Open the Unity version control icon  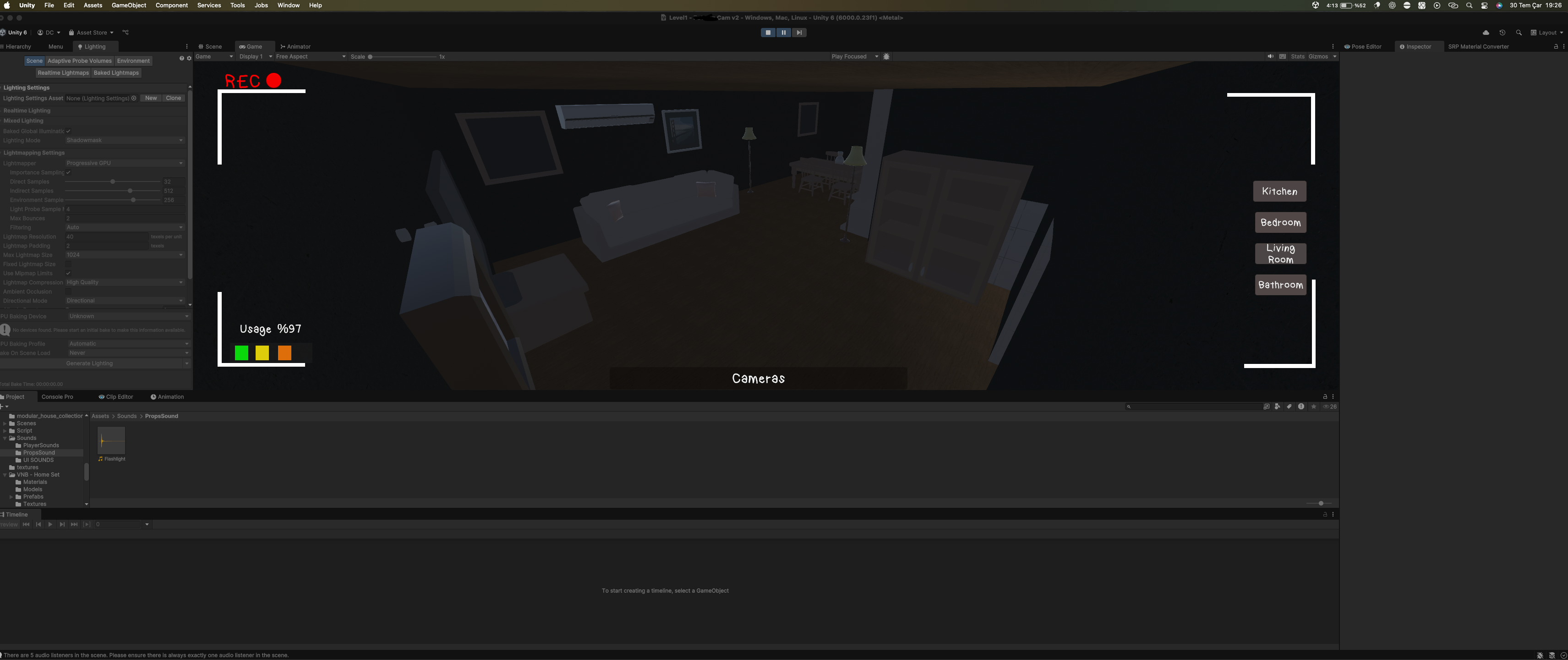tap(126, 33)
